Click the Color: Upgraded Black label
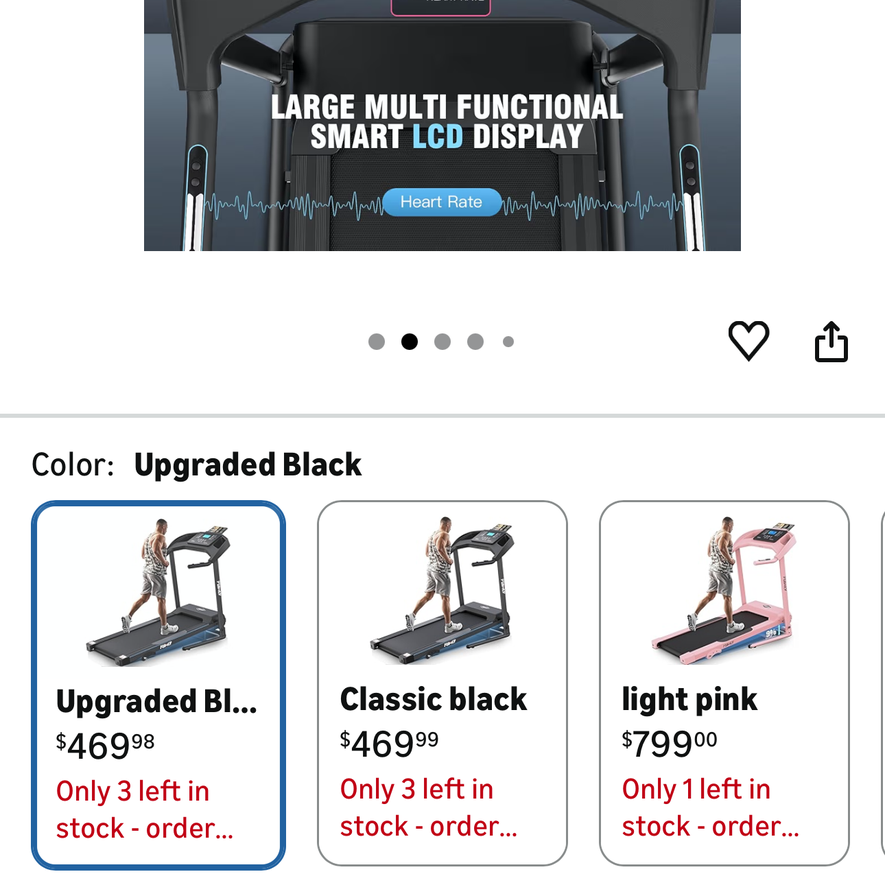This screenshot has height=885, width=885. coord(196,465)
